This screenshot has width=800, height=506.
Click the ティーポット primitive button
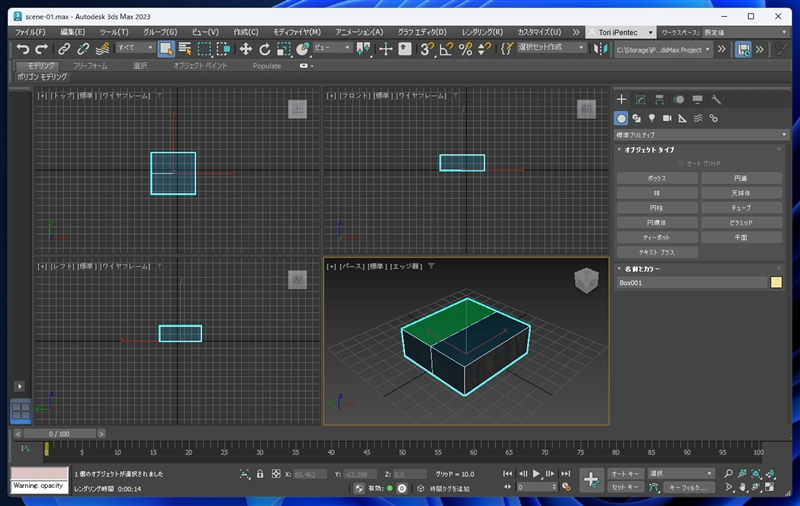pos(657,238)
